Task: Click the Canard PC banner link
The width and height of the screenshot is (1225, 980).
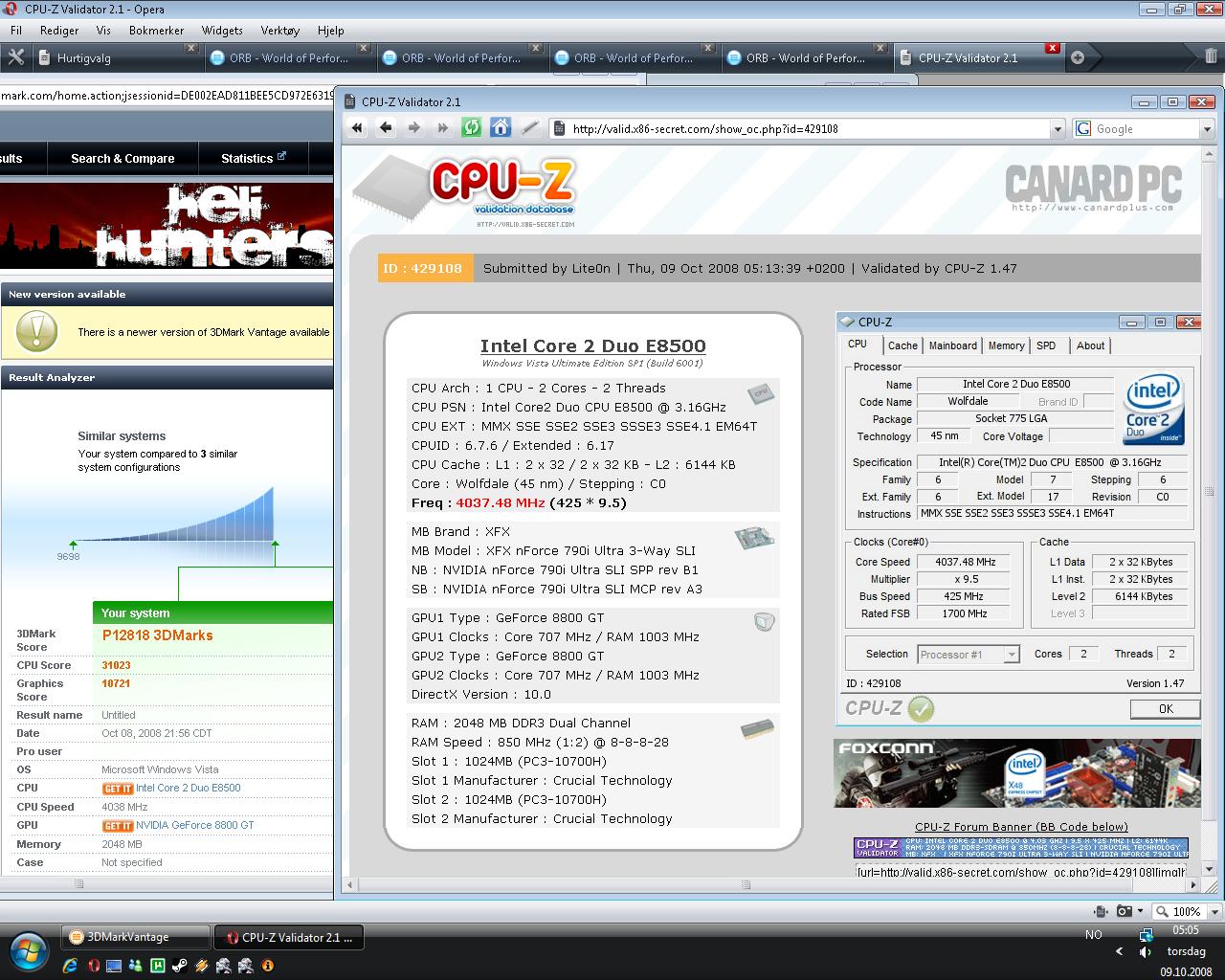Action: (1093, 189)
